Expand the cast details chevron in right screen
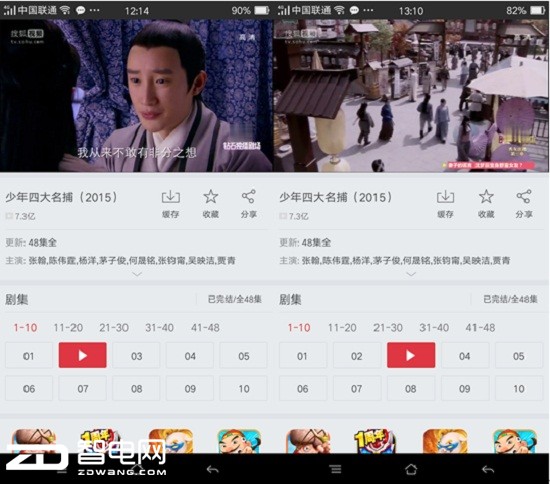 pos(411,274)
